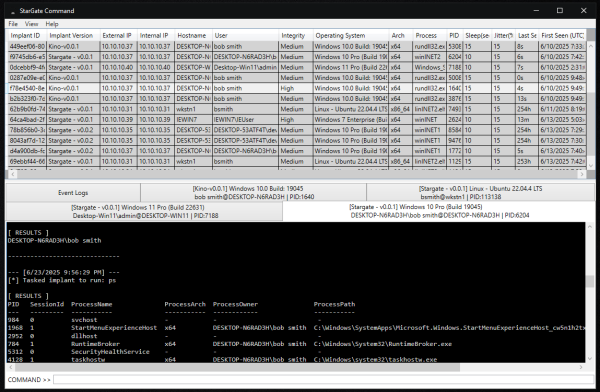Click the implant table's right scroll arrow

tap(582, 174)
